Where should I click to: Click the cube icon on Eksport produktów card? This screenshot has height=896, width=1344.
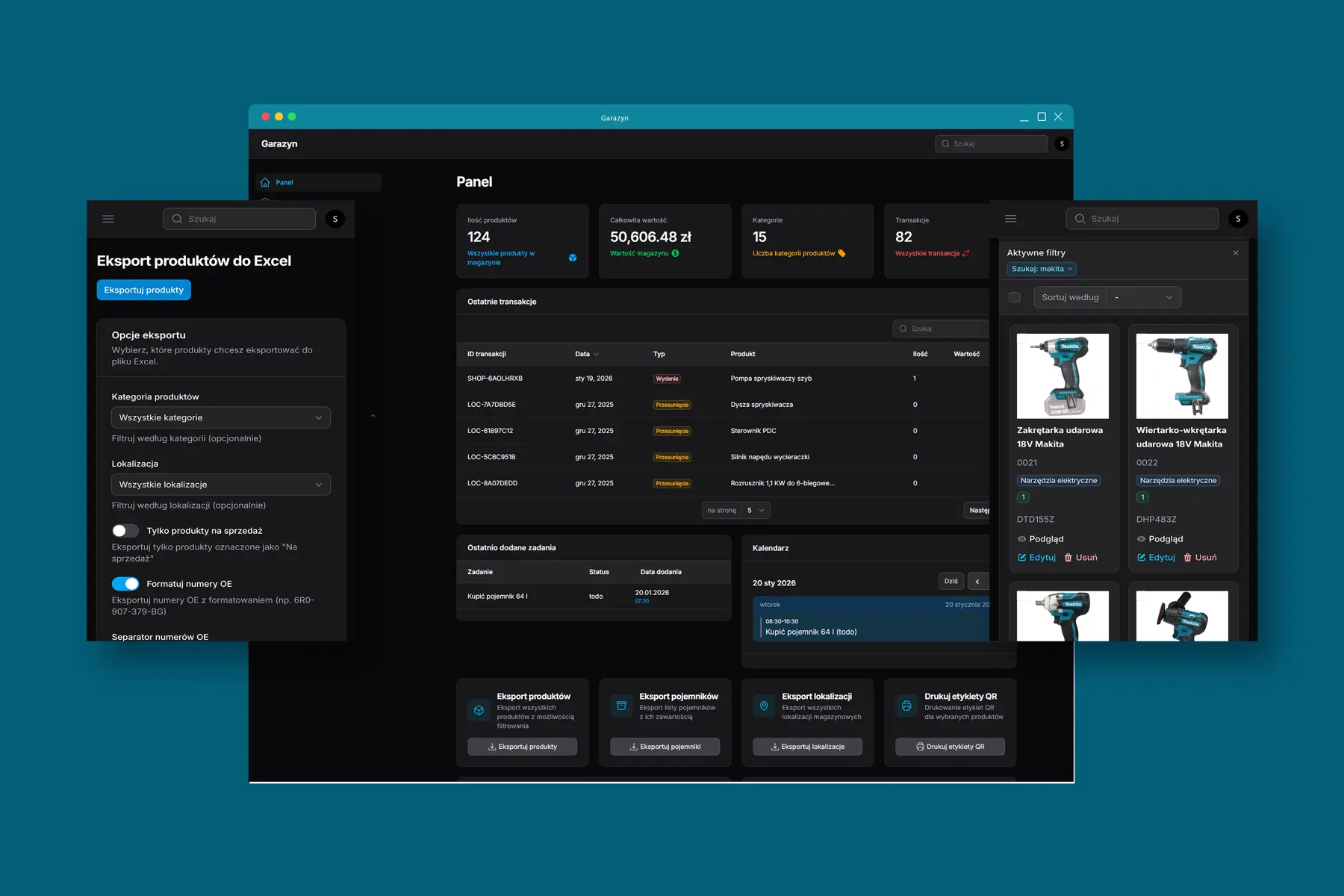[x=479, y=710]
